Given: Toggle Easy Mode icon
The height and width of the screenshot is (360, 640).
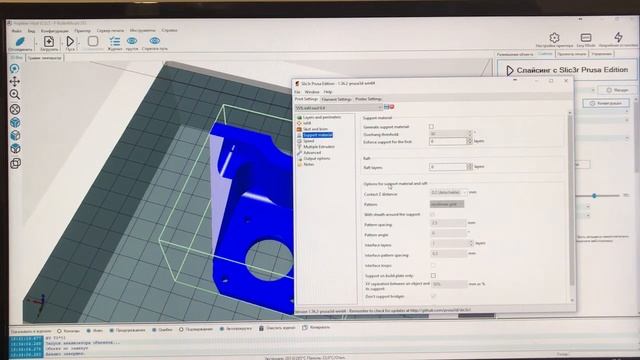Looking at the screenshot, I should coord(586,38).
